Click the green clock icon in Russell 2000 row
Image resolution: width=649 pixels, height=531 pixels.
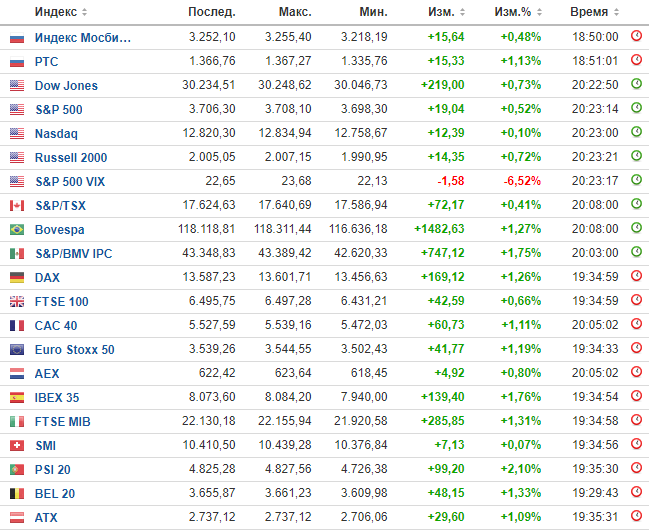[636, 156]
